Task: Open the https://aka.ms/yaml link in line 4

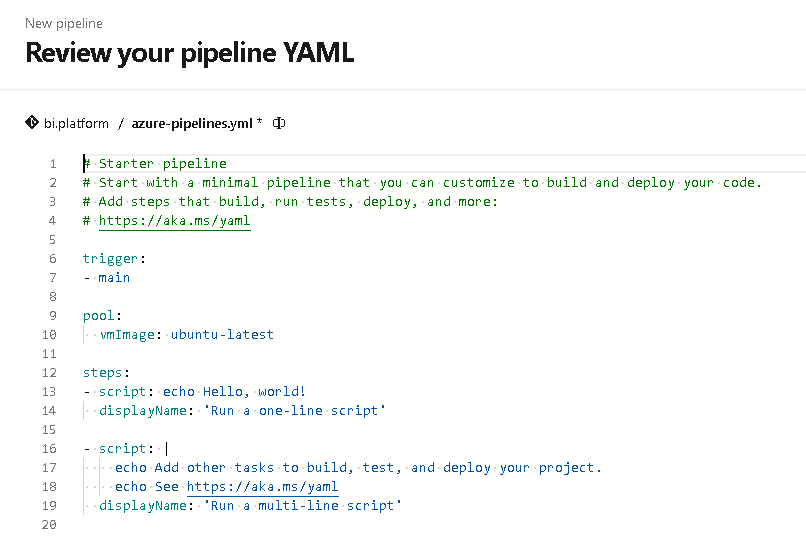Action: (174, 221)
